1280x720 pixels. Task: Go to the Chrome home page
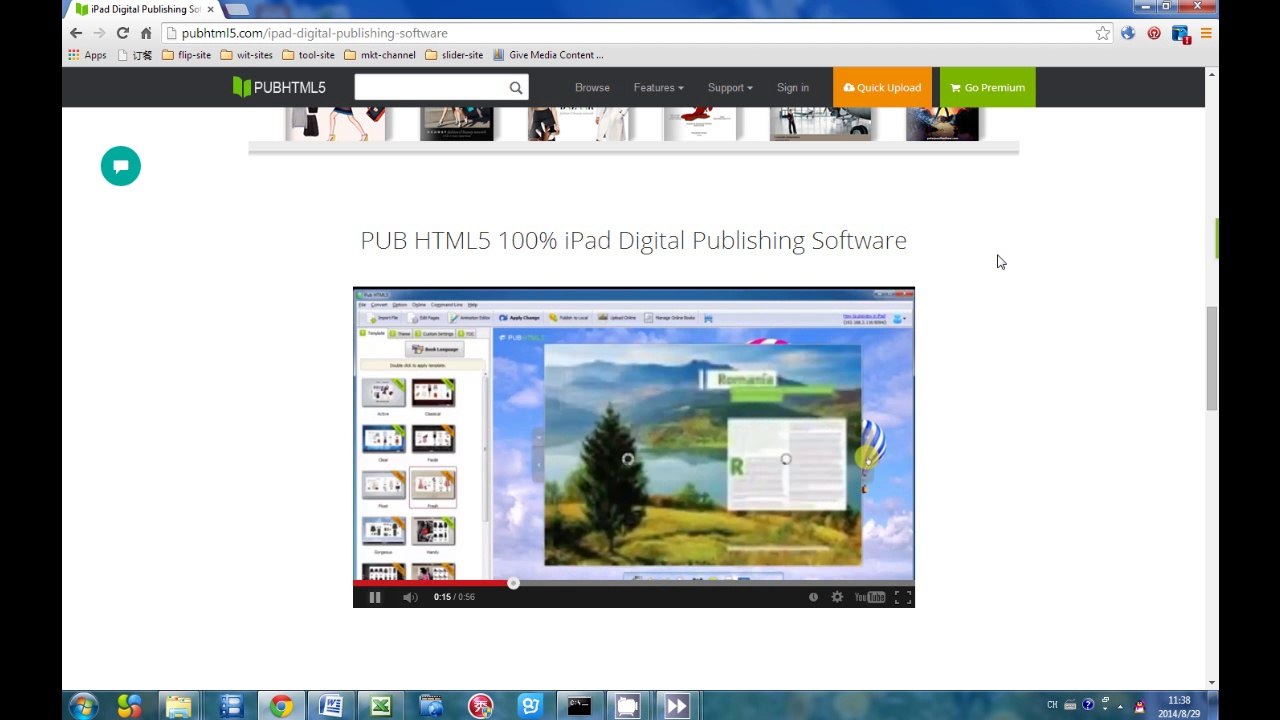pyautogui.click(x=146, y=33)
